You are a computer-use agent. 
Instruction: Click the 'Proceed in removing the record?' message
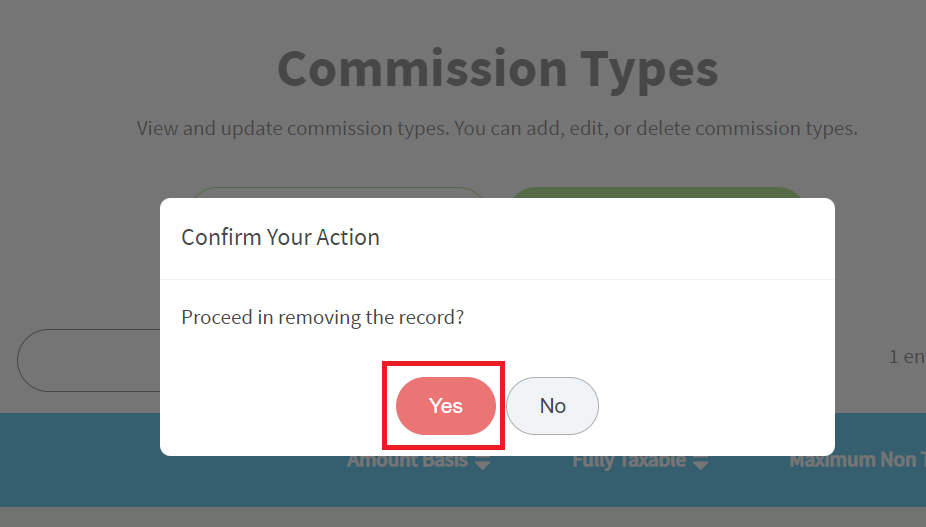(322, 317)
